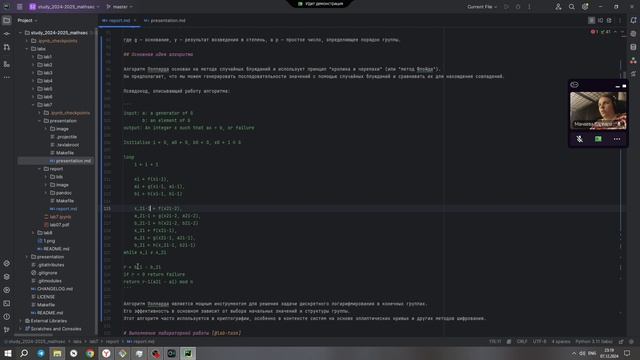This screenshot has height=360, width=640.
Task: Close the report.md tab
Action: pos(135,20)
